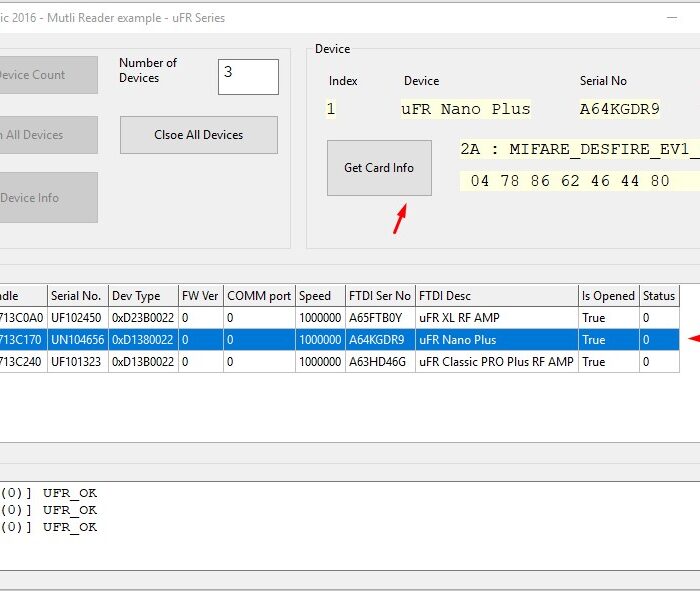This screenshot has width=700, height=591.
Task: Select the uFR Nano Plus table row
Action: click(x=339, y=340)
